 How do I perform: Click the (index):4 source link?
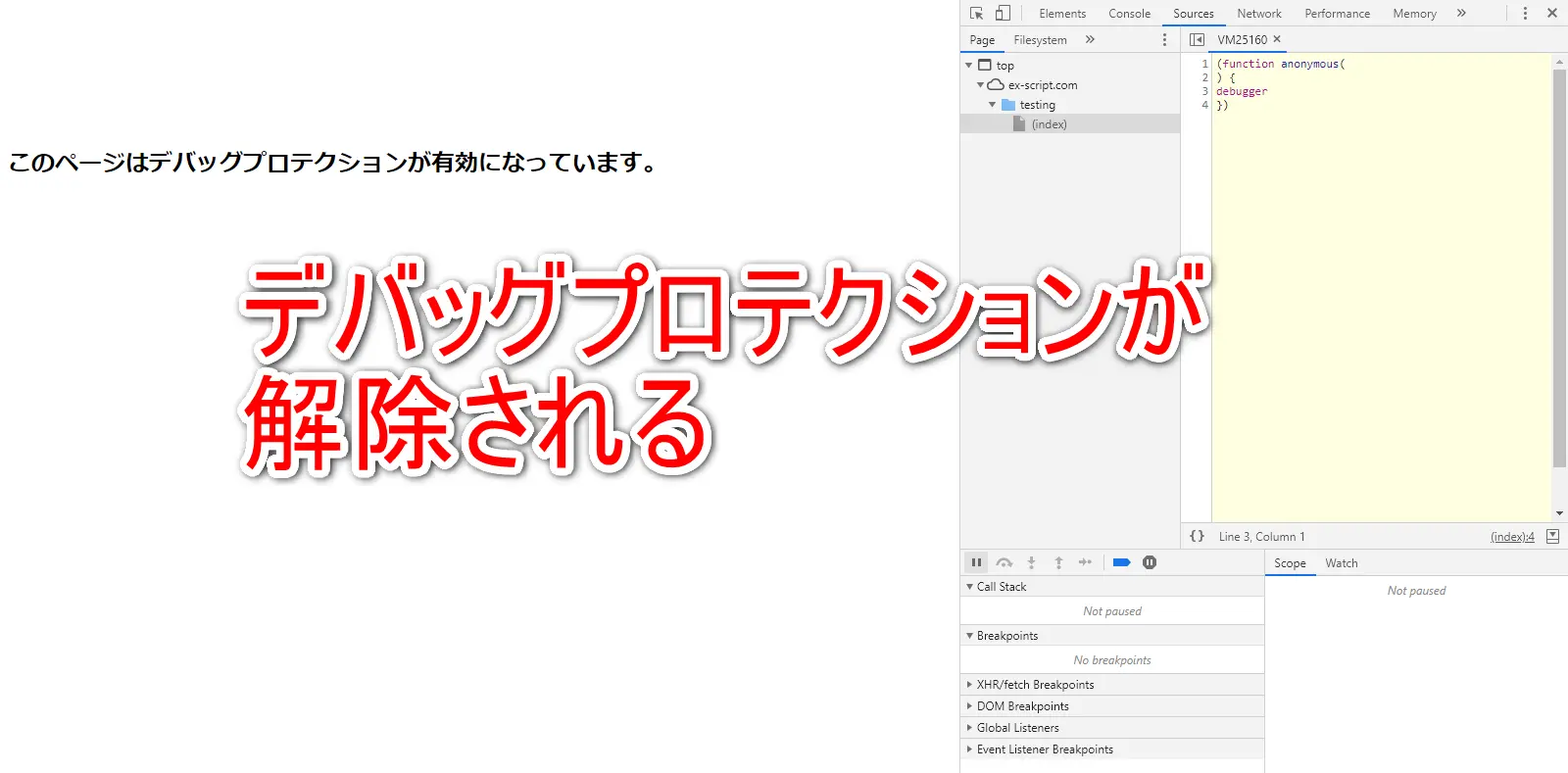[x=1512, y=537]
